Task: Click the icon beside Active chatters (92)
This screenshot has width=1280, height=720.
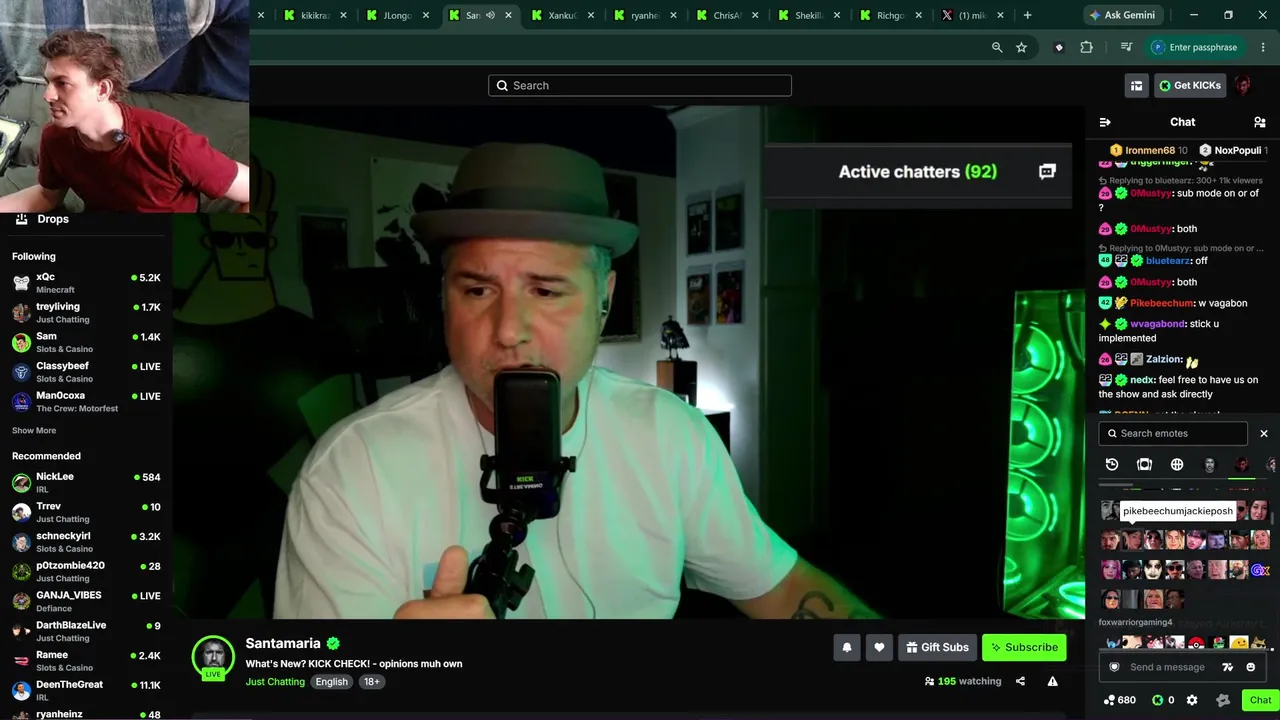Action: pyautogui.click(x=1047, y=172)
